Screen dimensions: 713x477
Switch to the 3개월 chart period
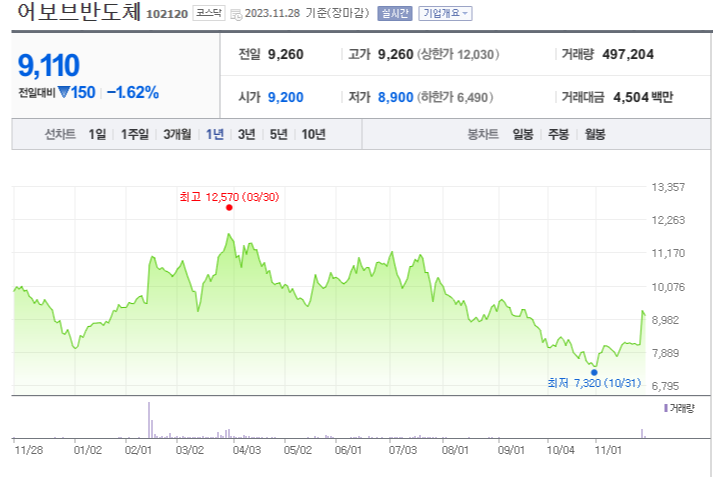click(177, 134)
